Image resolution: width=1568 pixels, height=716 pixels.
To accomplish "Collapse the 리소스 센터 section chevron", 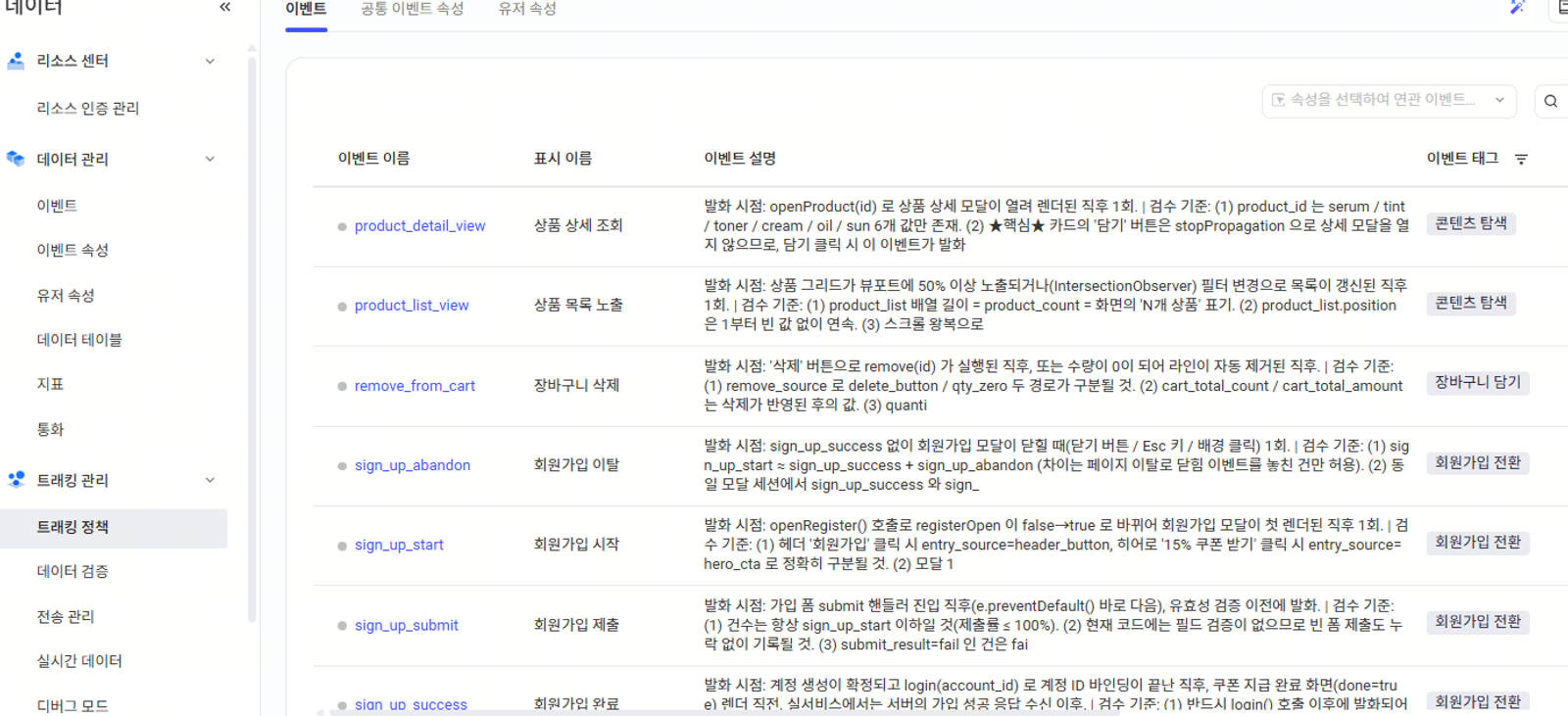I will tap(210, 61).
